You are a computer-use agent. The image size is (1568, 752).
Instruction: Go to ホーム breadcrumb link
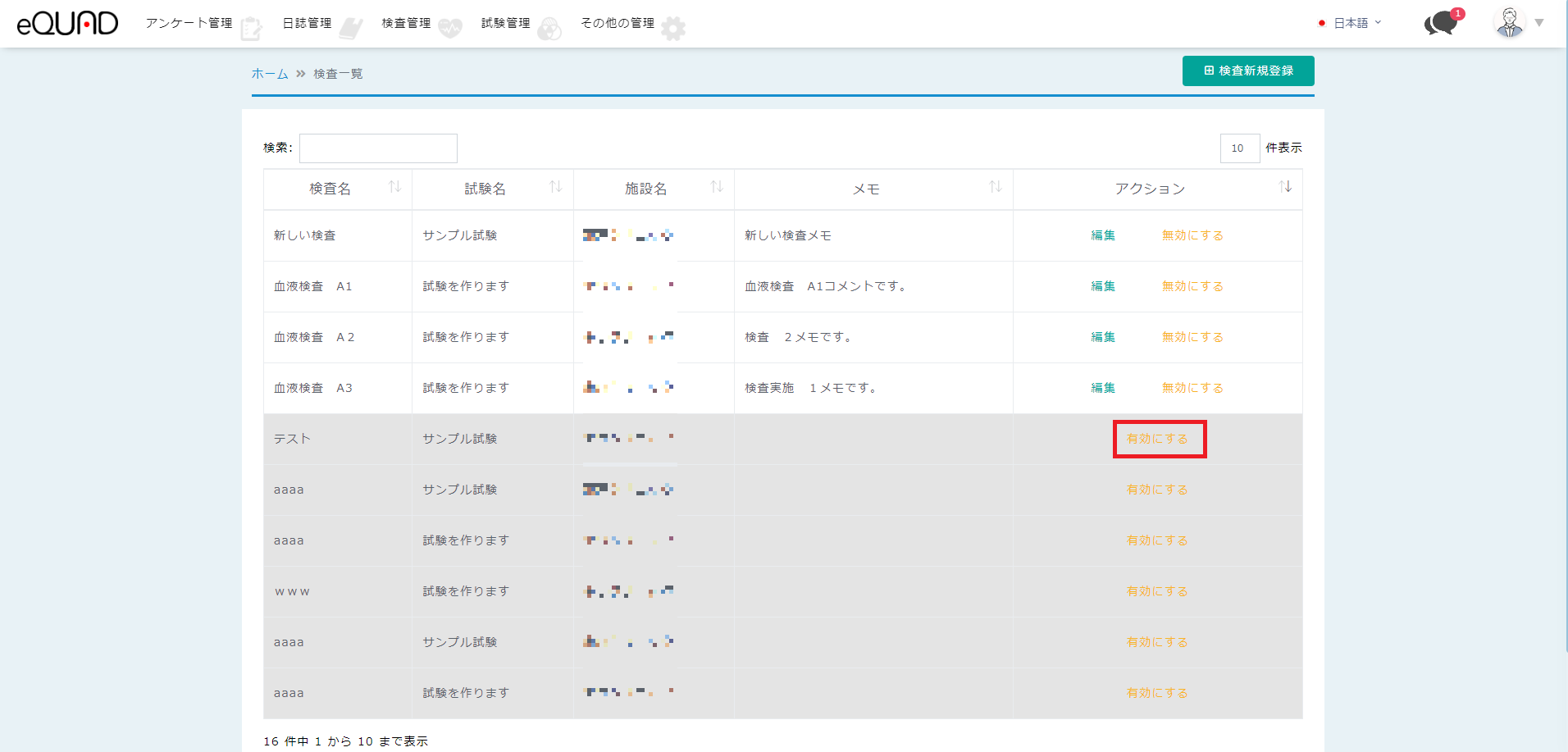point(269,74)
